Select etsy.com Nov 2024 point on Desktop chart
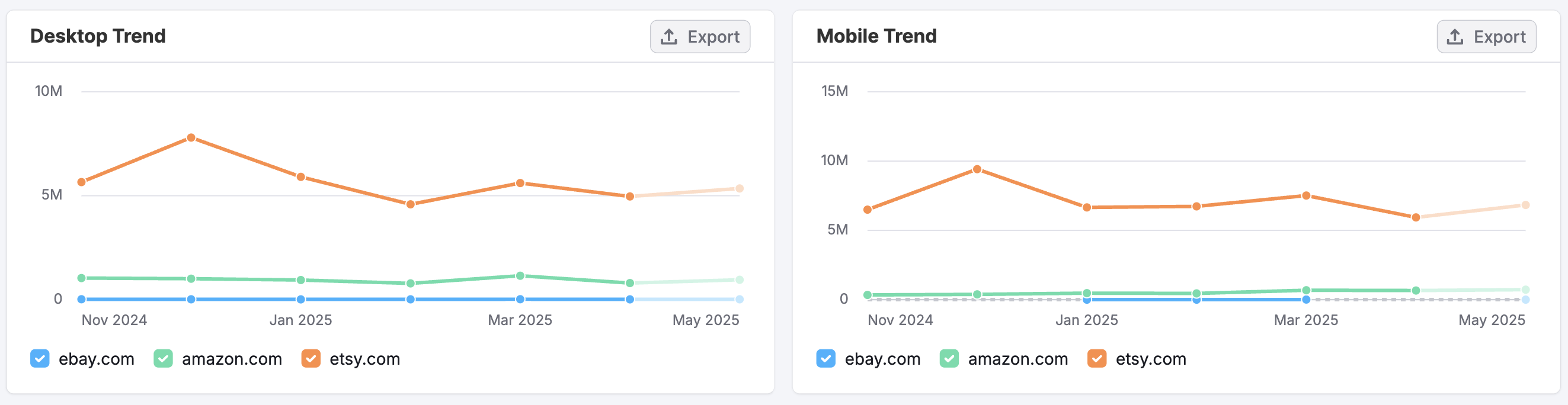This screenshot has width=1568, height=405. coord(82,182)
